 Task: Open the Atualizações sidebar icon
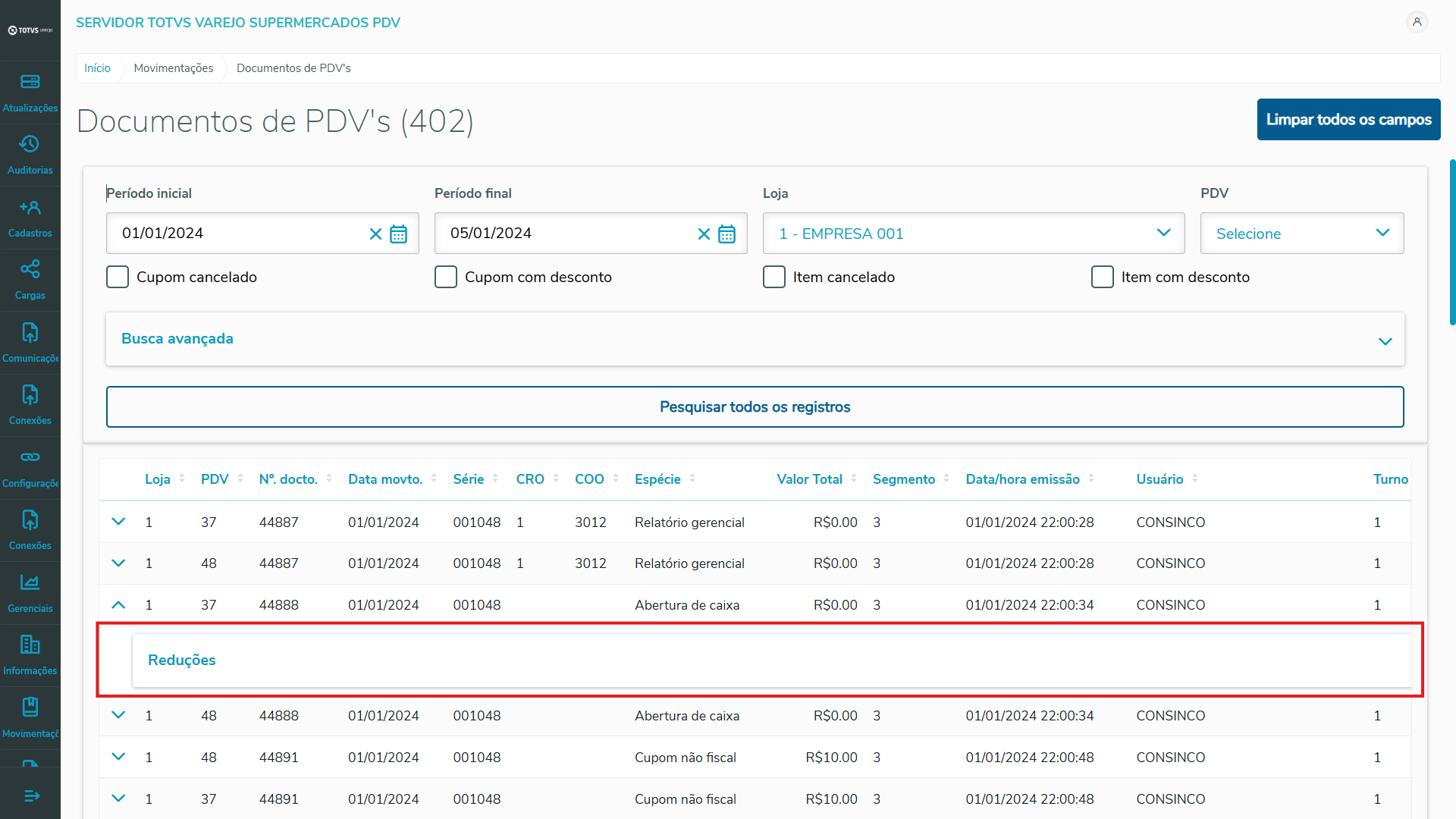click(30, 82)
